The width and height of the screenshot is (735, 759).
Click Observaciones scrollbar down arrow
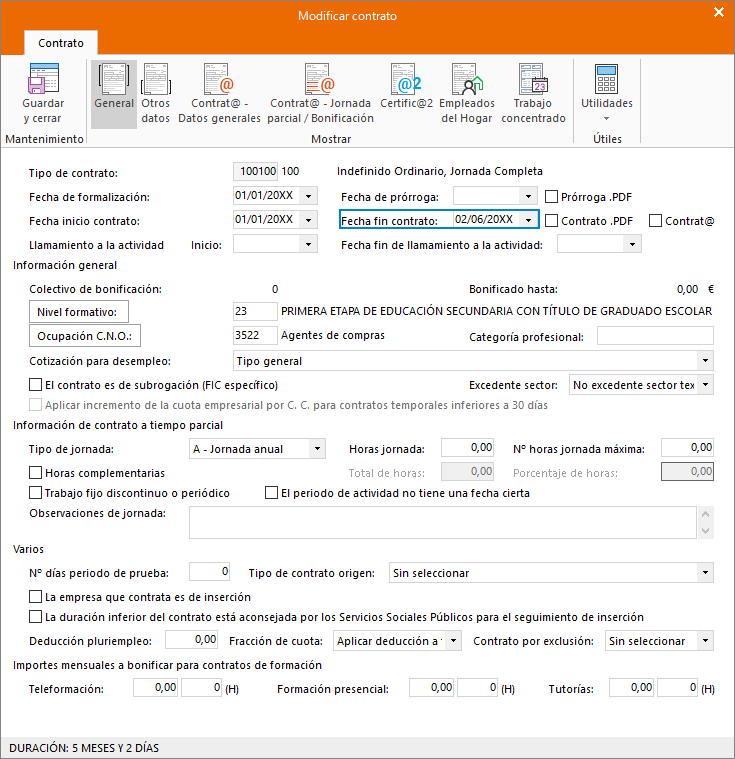coord(705,531)
